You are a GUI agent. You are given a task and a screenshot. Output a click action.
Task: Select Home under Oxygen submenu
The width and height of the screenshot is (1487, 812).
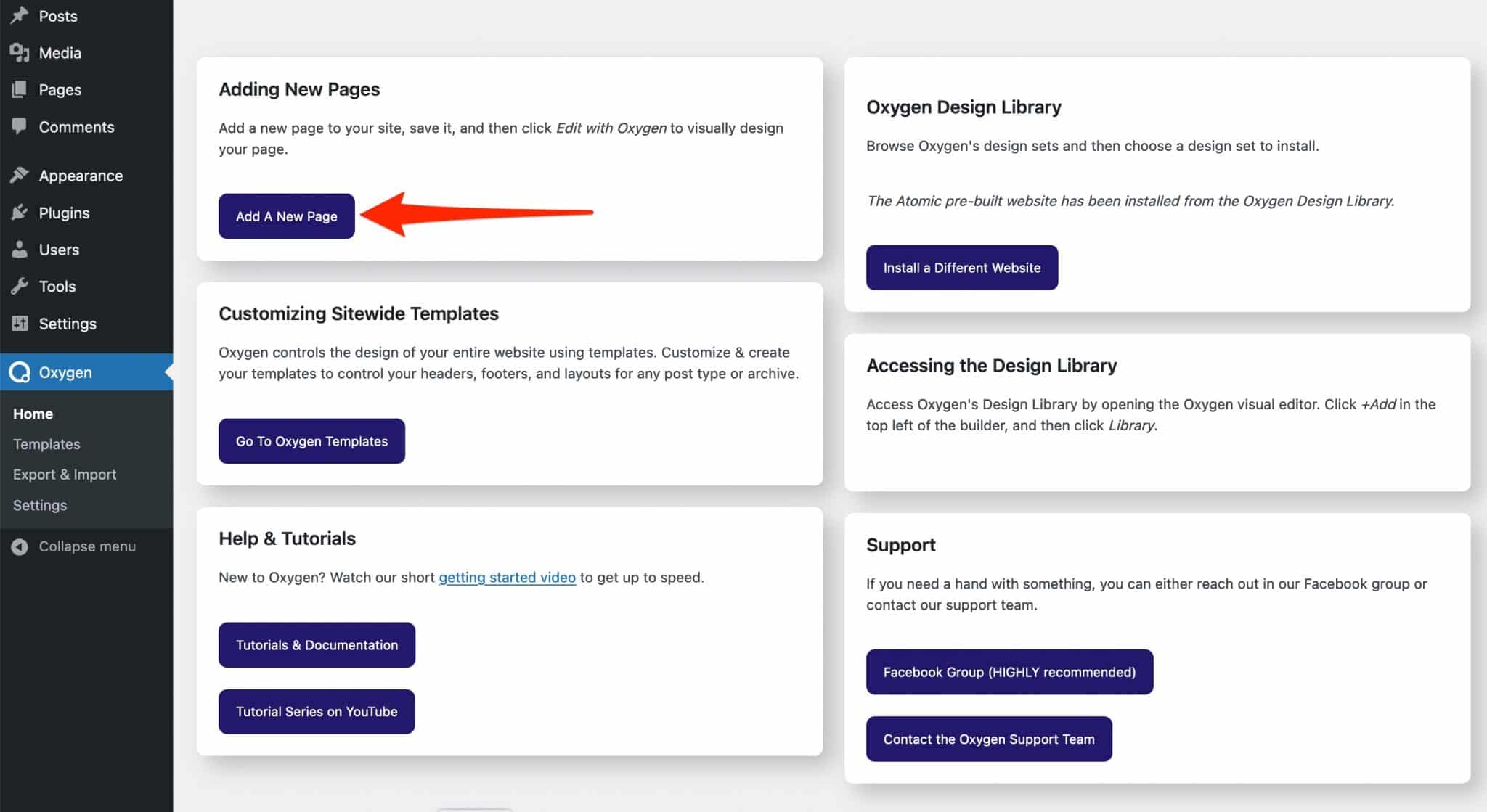(33, 413)
